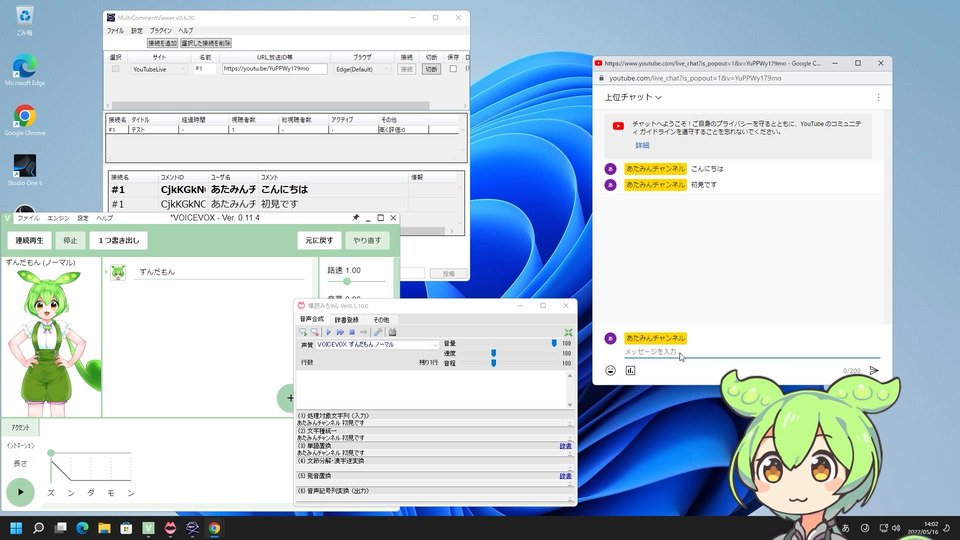This screenshot has width=960, height=540.
Task: Open the Edge(Default) browser dropdown
Action: point(362,69)
